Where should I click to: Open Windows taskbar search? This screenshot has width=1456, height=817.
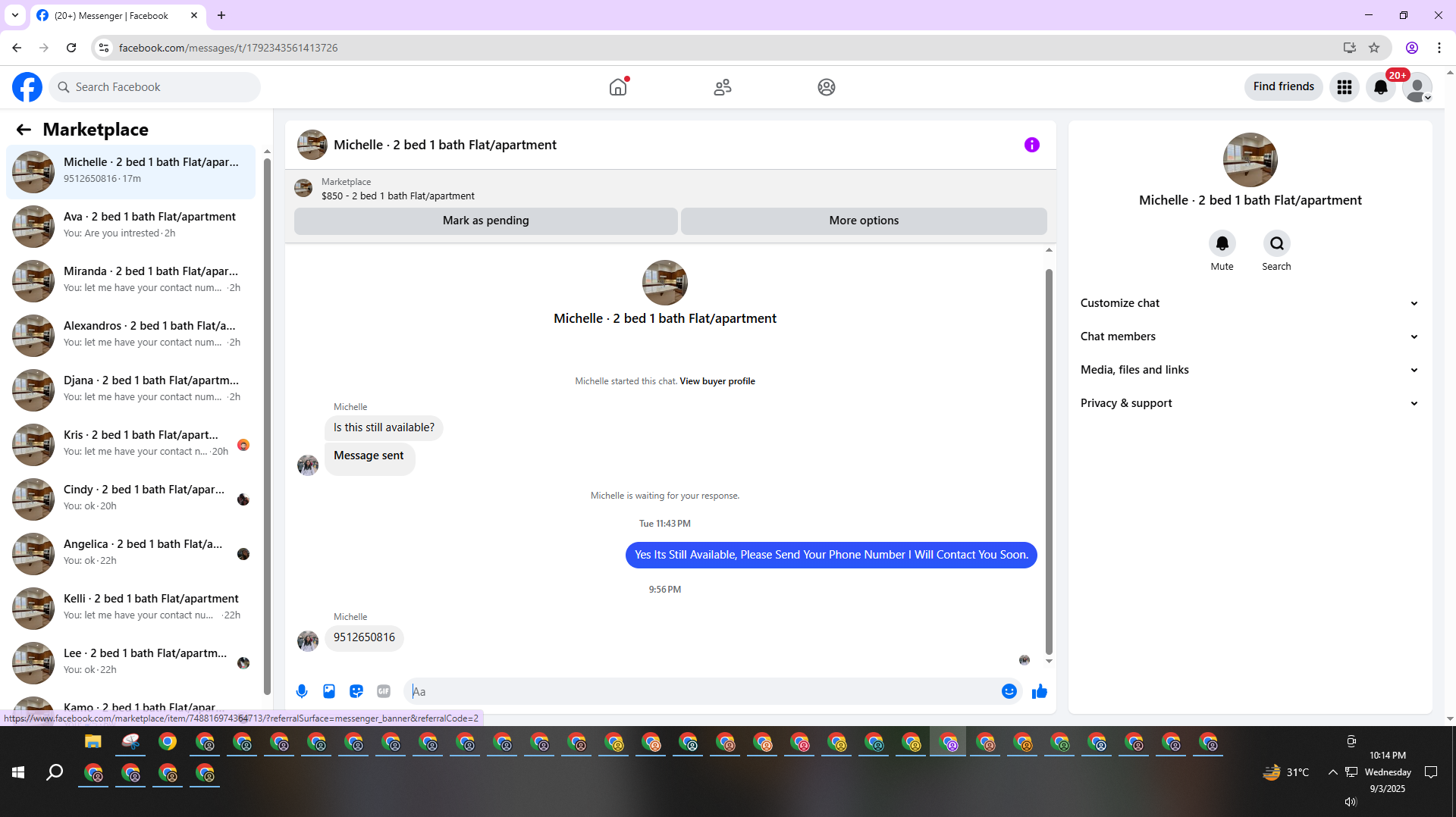click(x=55, y=772)
